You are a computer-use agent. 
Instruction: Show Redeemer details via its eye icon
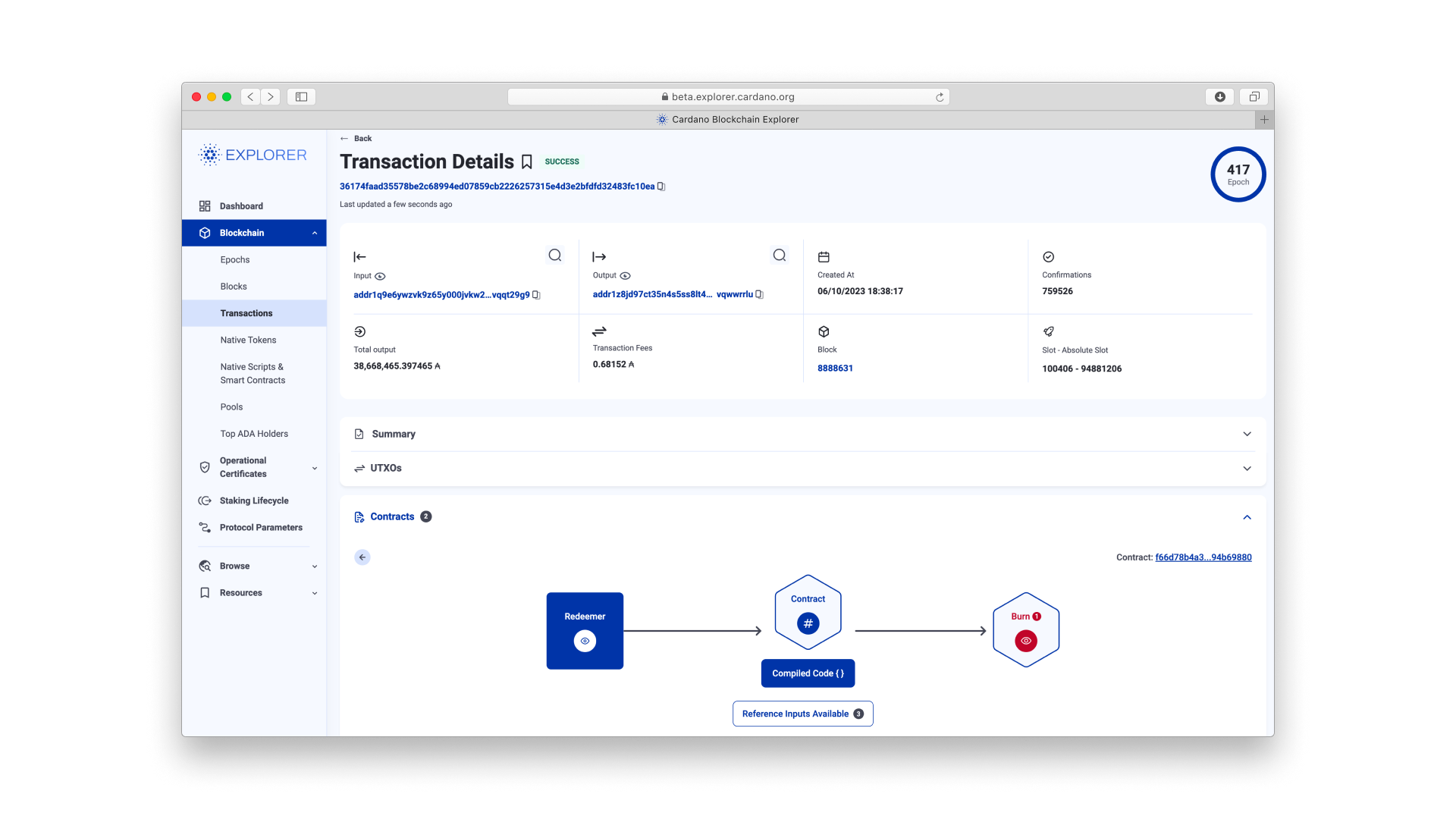pos(585,641)
